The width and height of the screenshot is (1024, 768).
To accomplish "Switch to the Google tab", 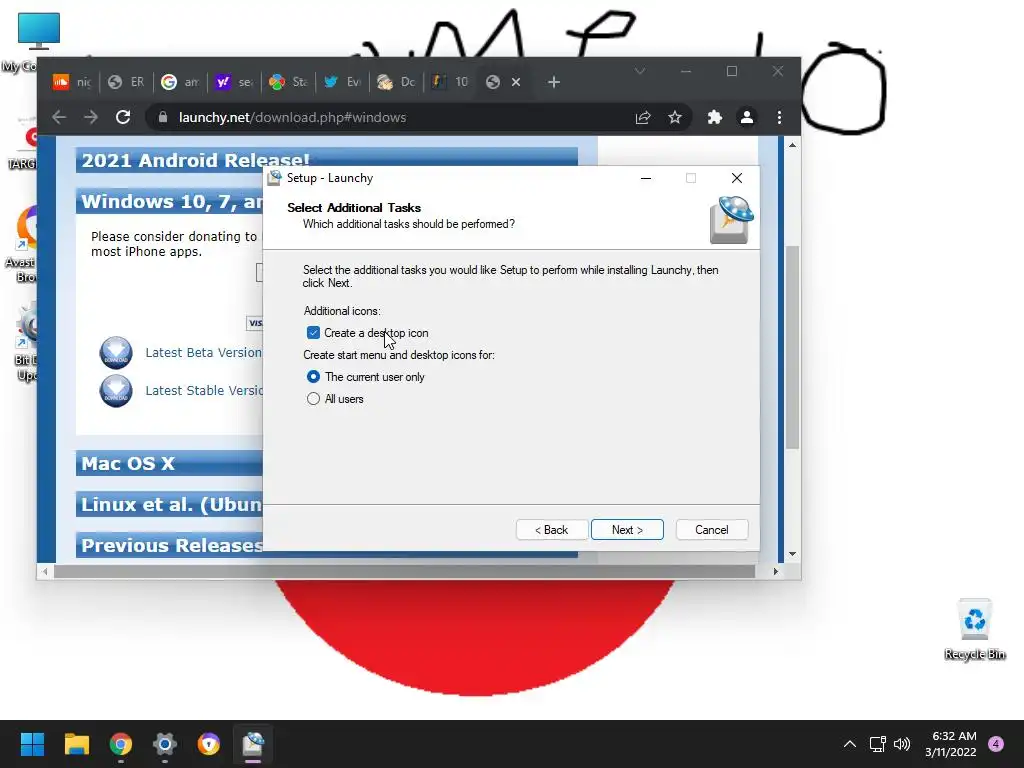I will pyautogui.click(x=180, y=82).
